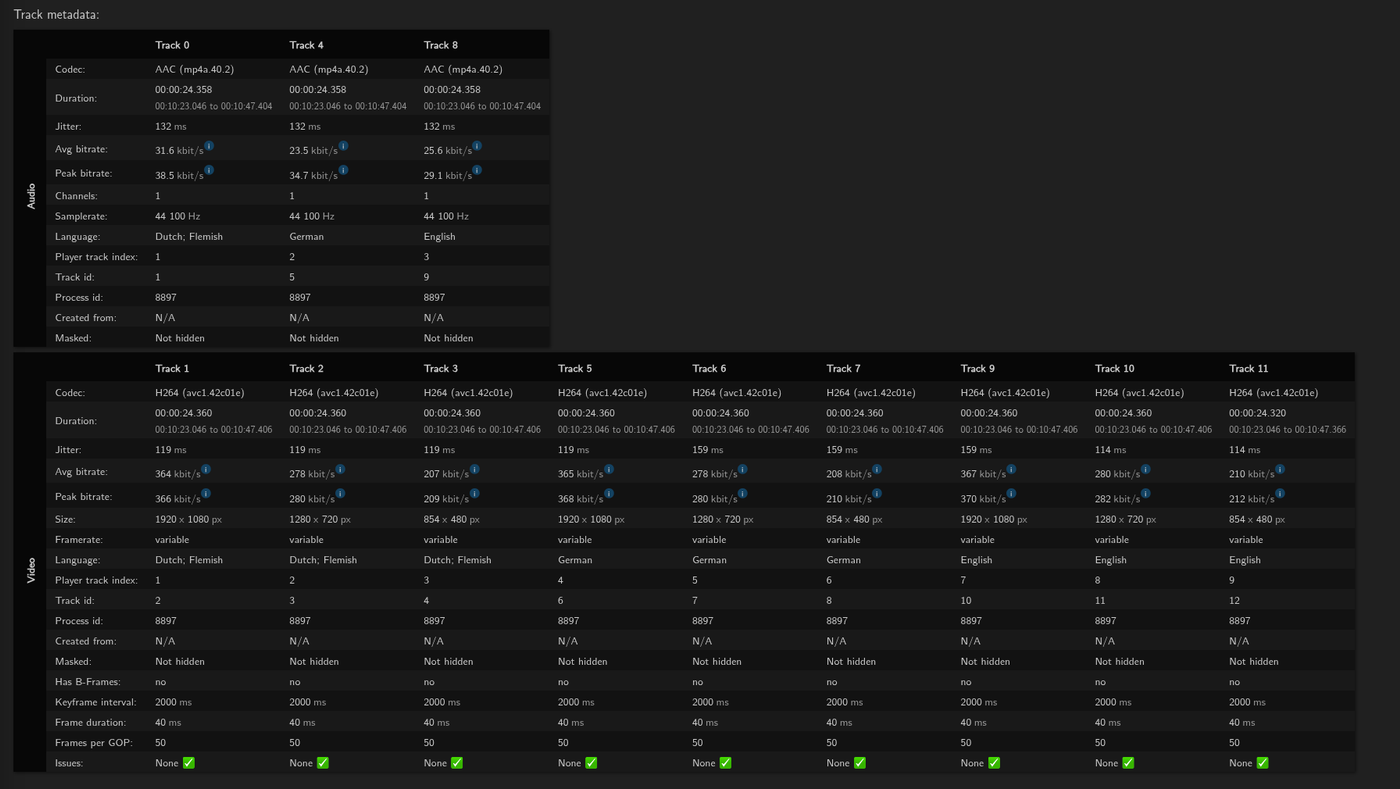Screen dimensions: 1400x789
Task: Click Track 6 jitter value '159 ms'
Action: (x=708, y=450)
